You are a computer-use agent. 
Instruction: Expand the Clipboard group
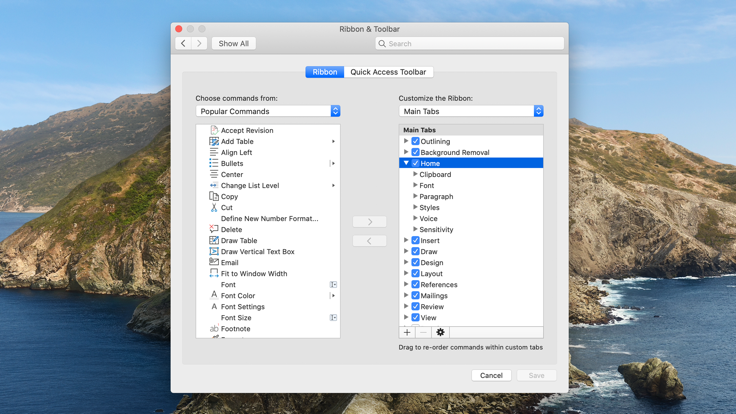coord(415,174)
